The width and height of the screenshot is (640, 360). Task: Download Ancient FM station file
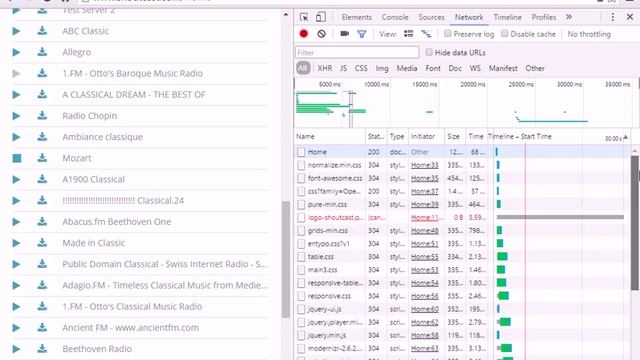[x=42, y=328]
